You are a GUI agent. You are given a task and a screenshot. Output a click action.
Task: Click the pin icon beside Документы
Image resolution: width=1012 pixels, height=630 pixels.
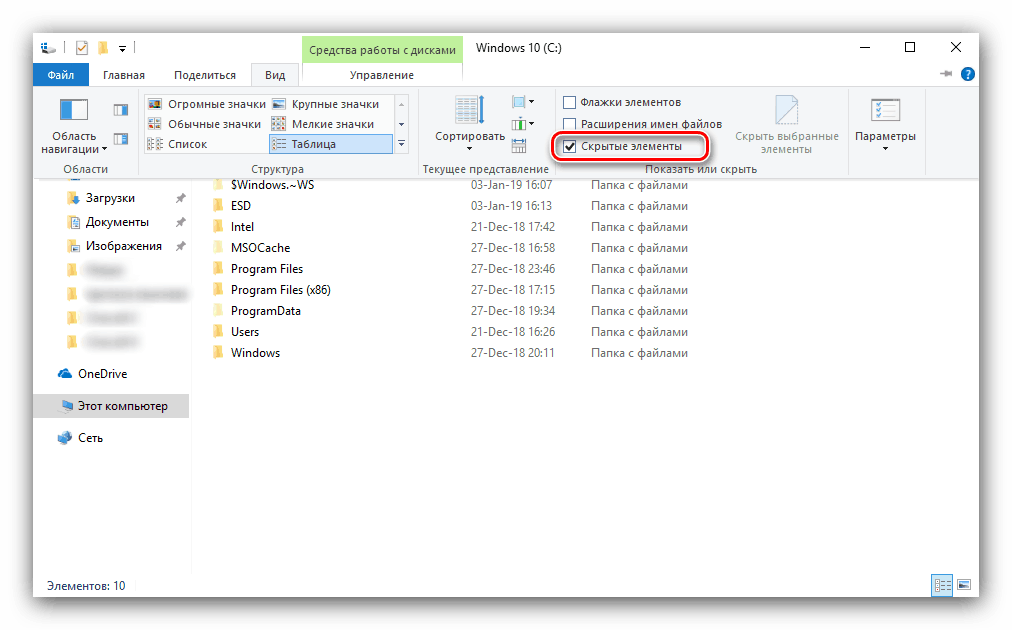pos(181,222)
